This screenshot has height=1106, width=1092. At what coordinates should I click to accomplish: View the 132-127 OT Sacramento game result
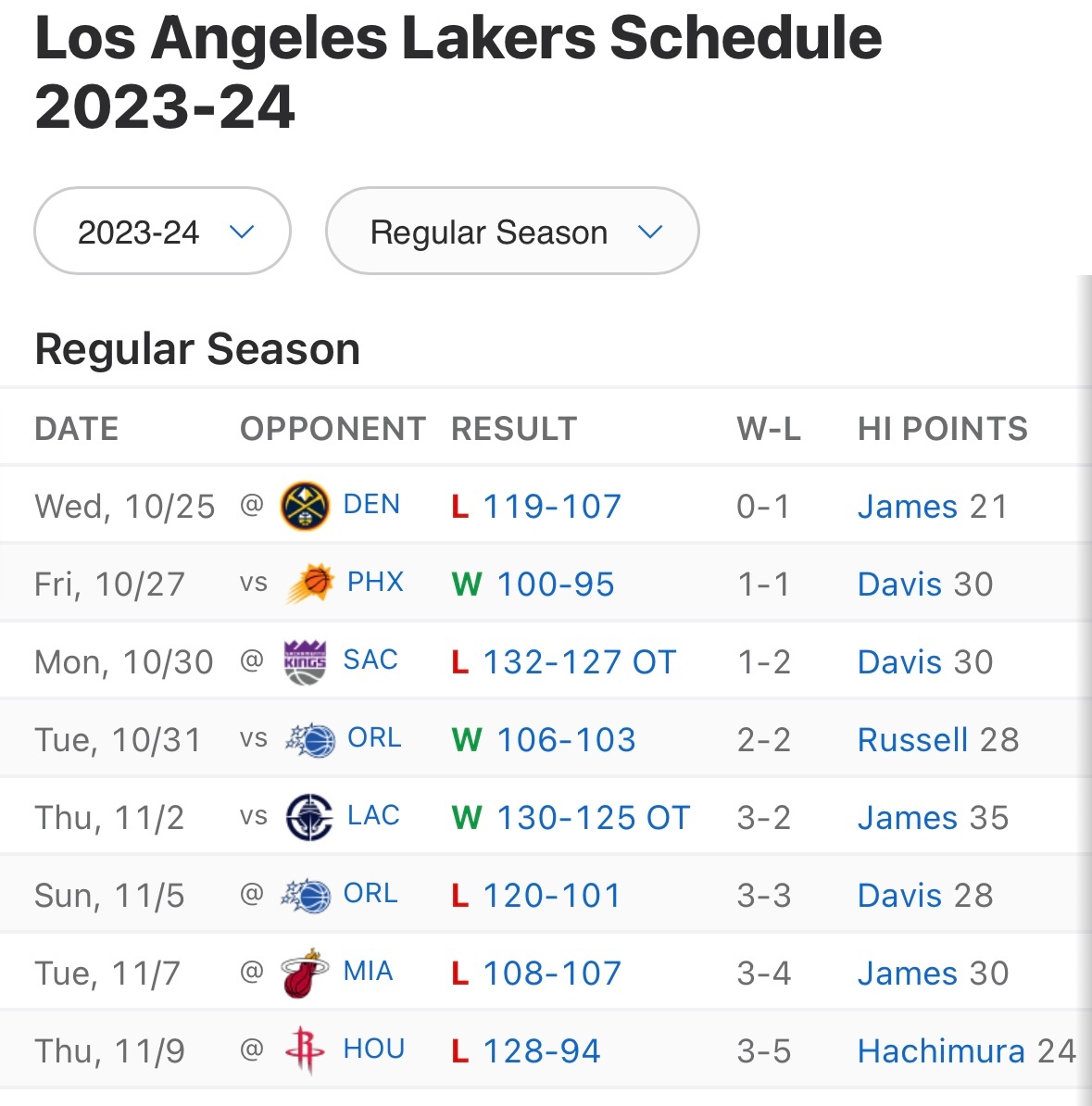(x=579, y=662)
